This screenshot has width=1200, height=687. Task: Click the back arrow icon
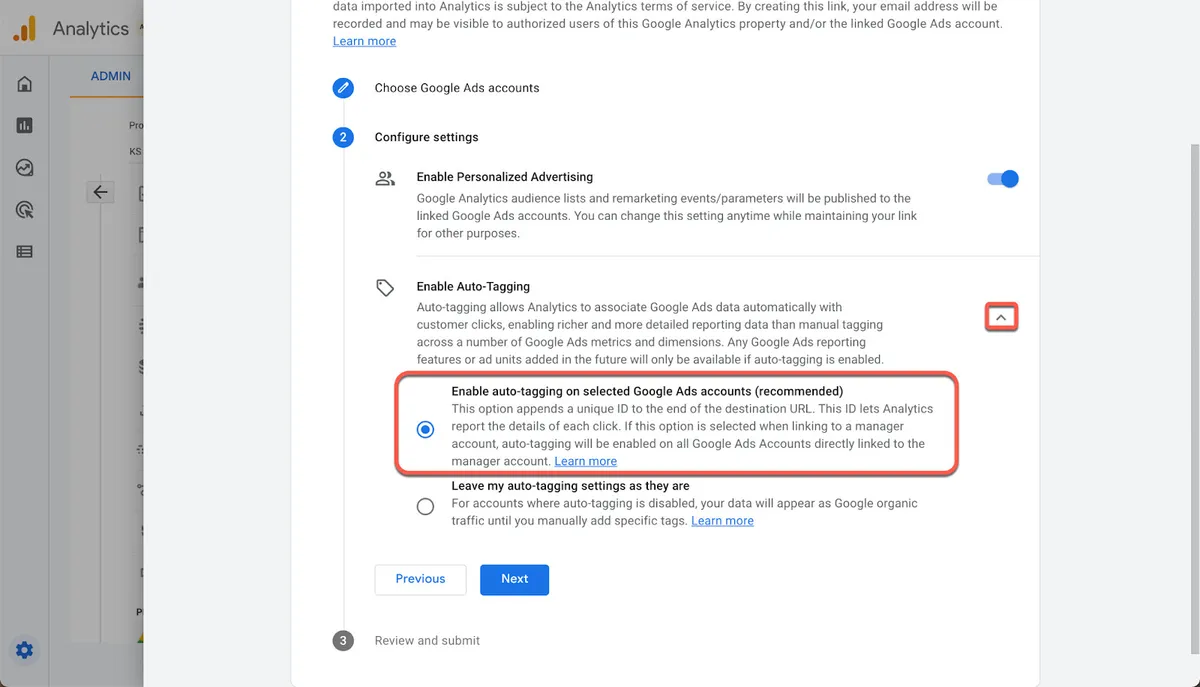coord(99,192)
